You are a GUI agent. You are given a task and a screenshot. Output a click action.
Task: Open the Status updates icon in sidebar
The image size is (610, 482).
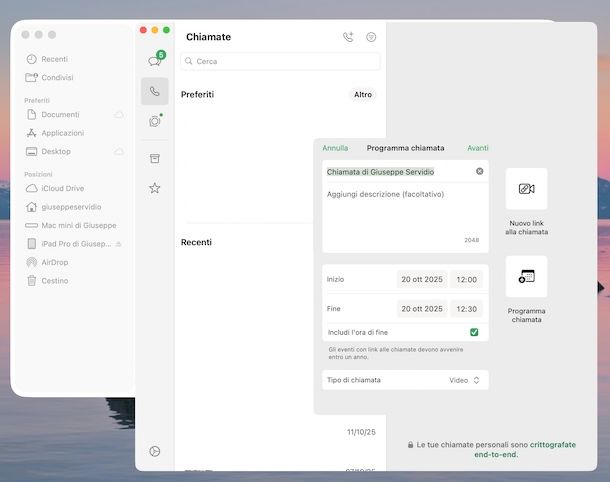(155, 121)
